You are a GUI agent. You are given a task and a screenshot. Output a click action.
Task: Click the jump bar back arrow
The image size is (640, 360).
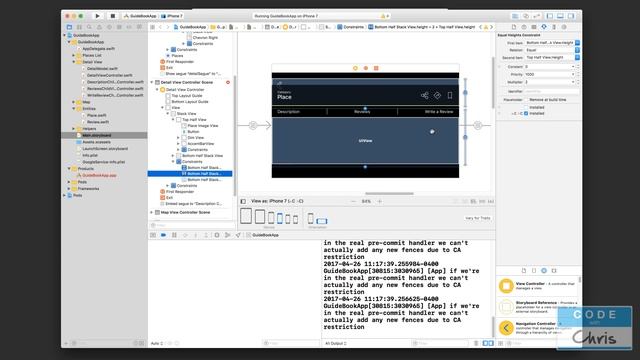(x=160, y=27)
